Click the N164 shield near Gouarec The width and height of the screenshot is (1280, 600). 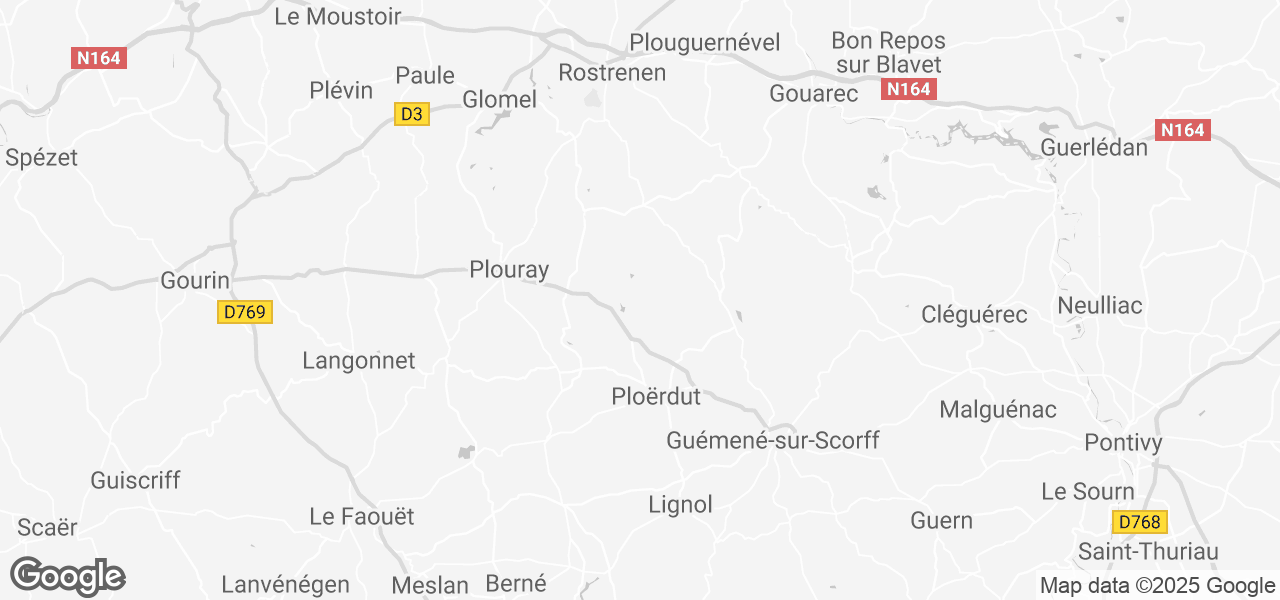tap(909, 90)
